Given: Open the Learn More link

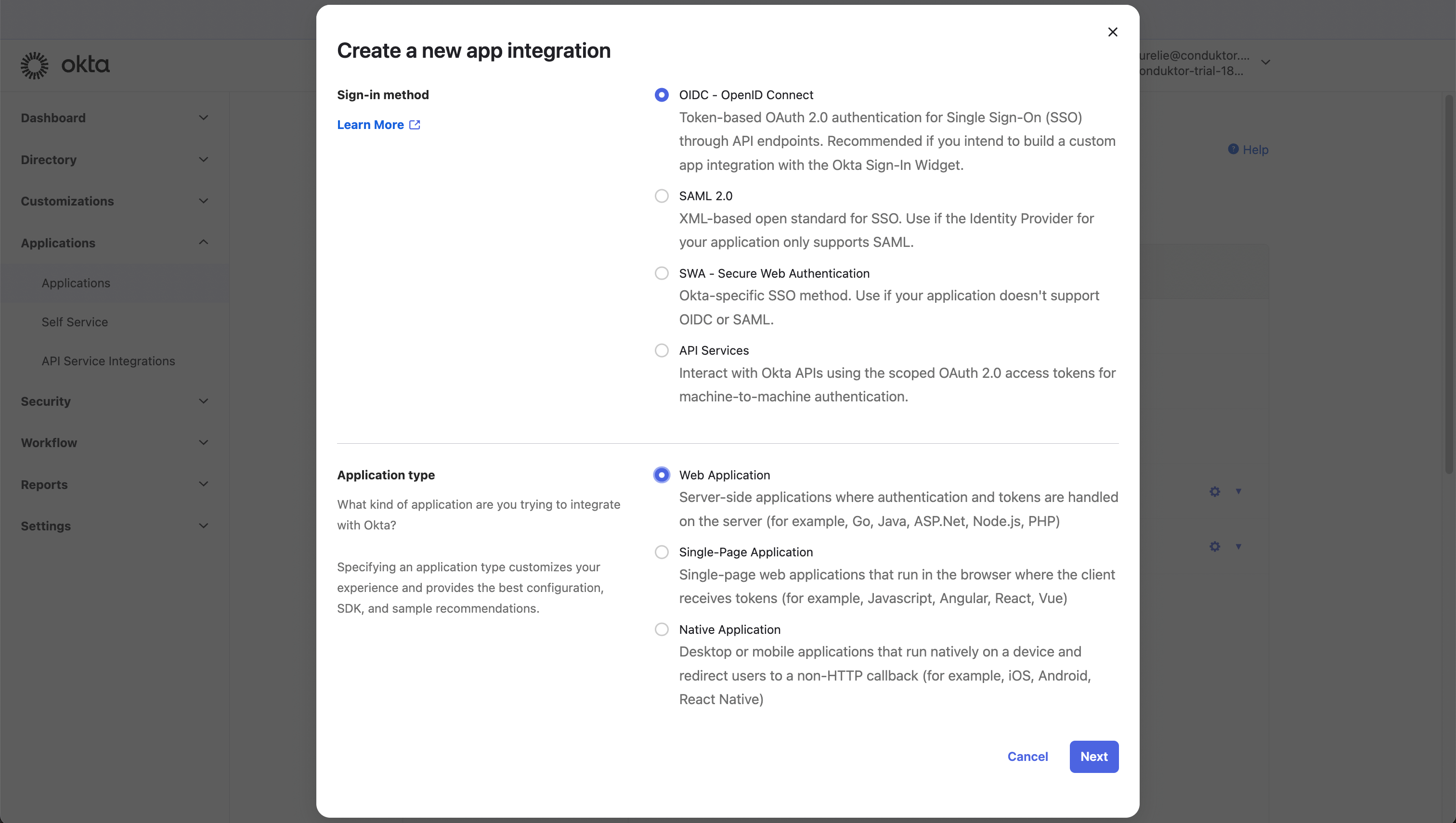Looking at the screenshot, I should tap(370, 125).
